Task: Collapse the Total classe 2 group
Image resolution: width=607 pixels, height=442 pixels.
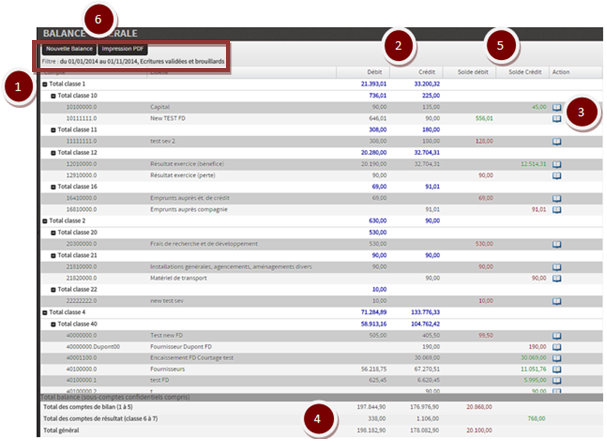Action: (41, 220)
